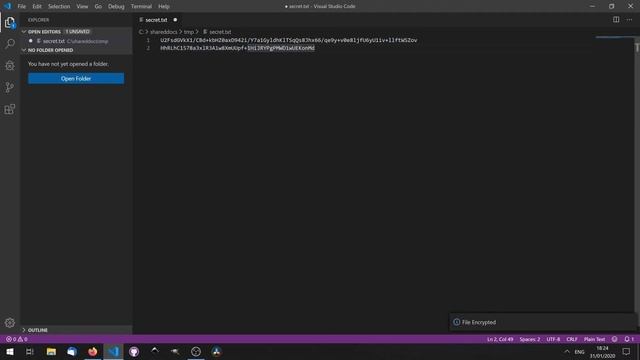Image resolution: width=640 pixels, height=360 pixels.
Task: Open Firefox from the taskbar
Action: pyautogui.click(x=93, y=351)
